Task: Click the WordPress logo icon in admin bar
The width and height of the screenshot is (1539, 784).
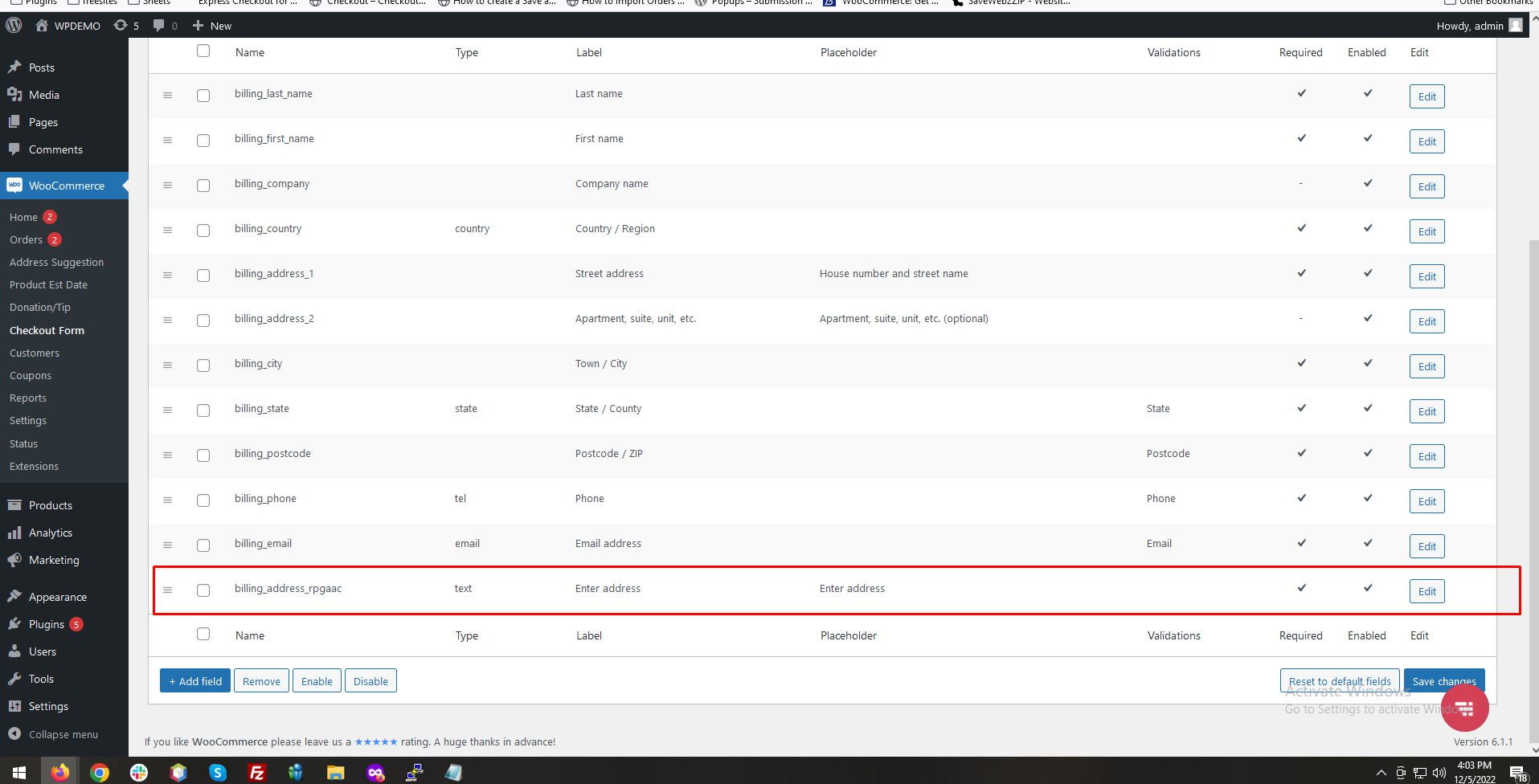Action: 14,26
